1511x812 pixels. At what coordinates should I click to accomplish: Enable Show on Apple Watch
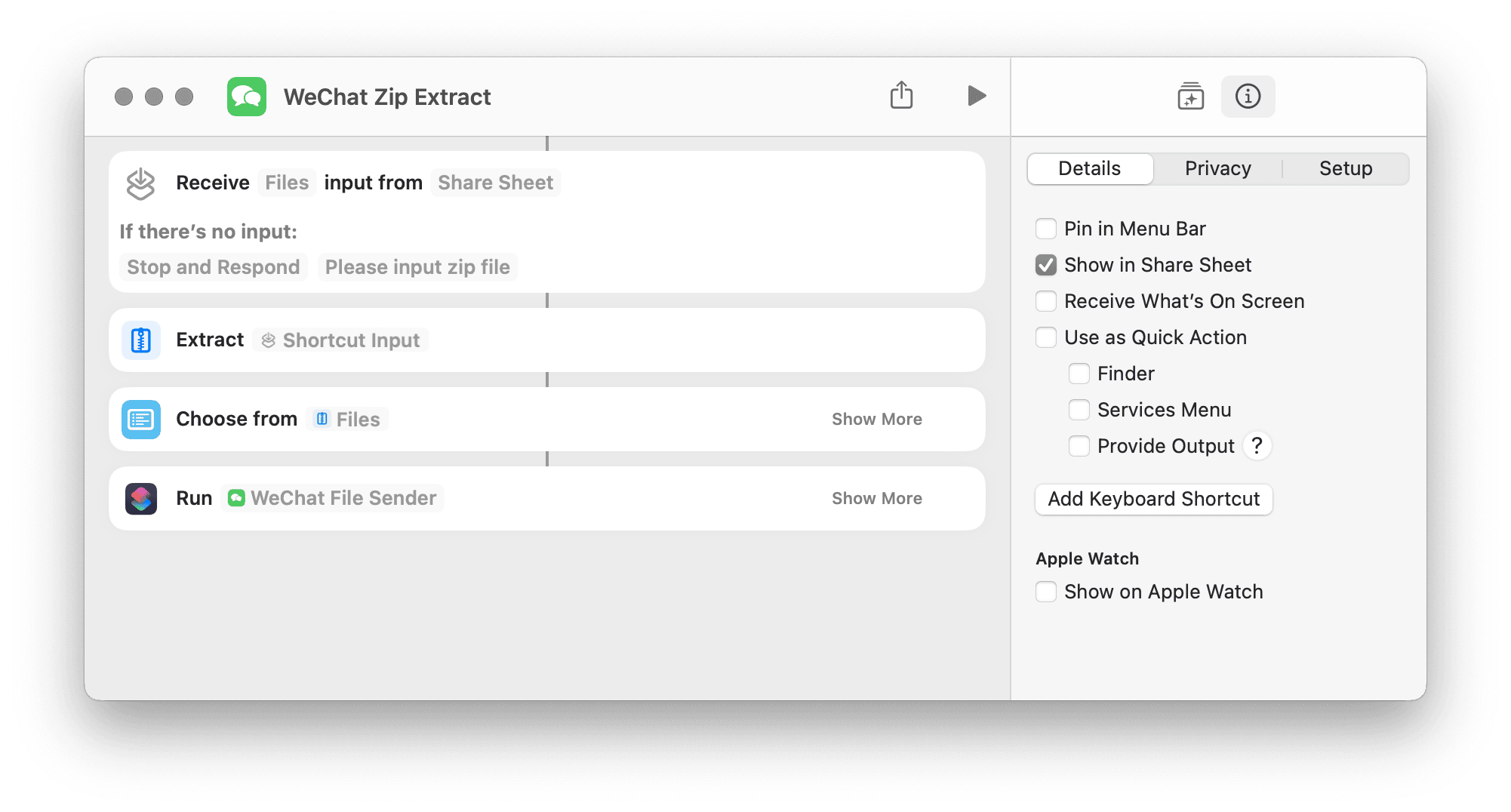[x=1046, y=592]
